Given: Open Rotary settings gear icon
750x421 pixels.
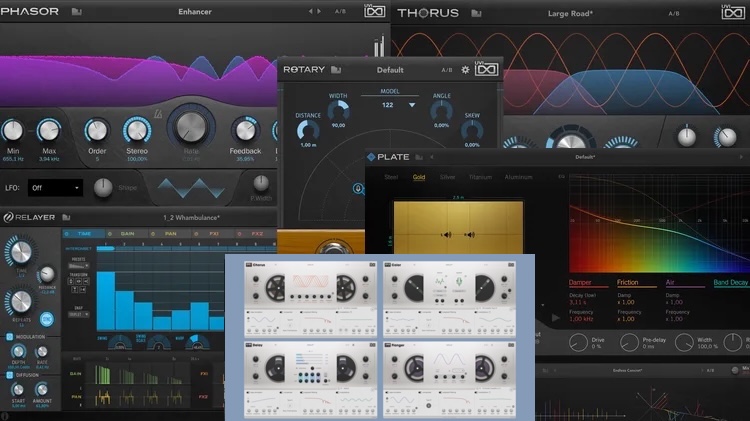Looking at the screenshot, I should click(x=465, y=70).
